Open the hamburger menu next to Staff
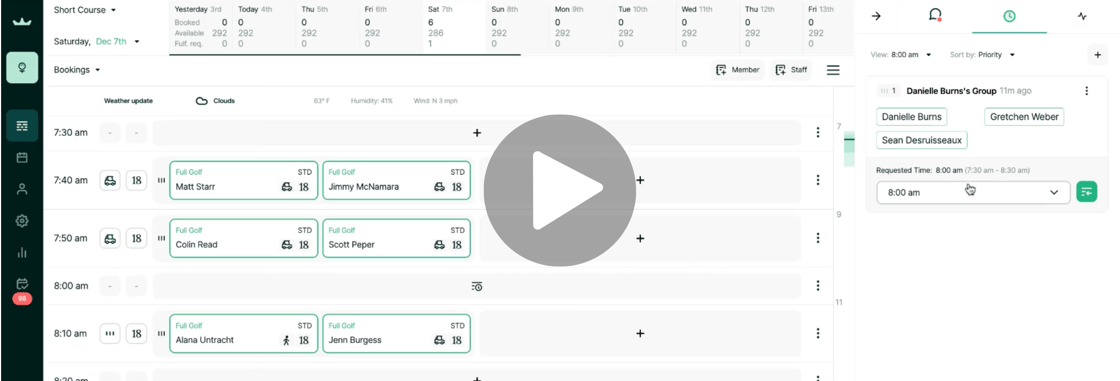The width and height of the screenshot is (1120, 381). click(x=833, y=70)
